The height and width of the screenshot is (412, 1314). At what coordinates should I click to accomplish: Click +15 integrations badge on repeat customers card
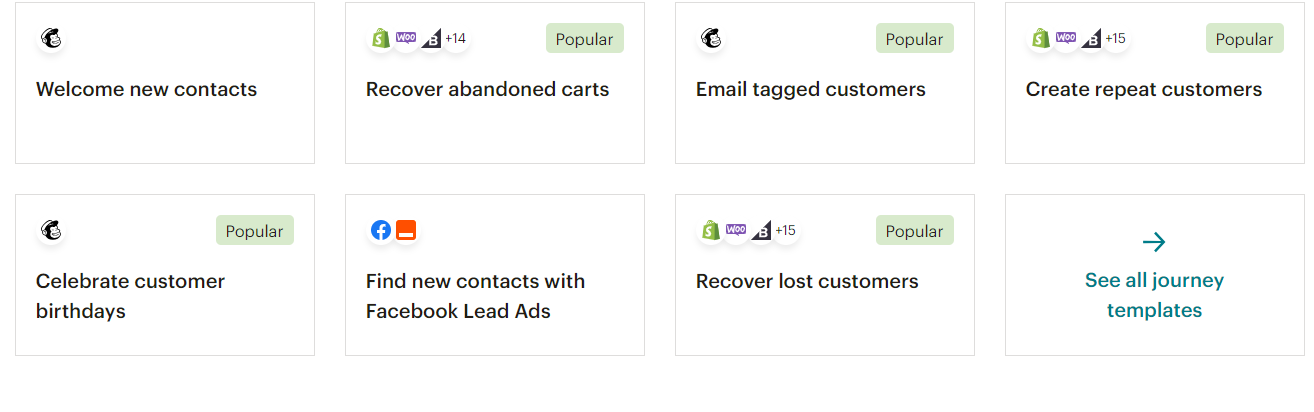(x=1116, y=39)
